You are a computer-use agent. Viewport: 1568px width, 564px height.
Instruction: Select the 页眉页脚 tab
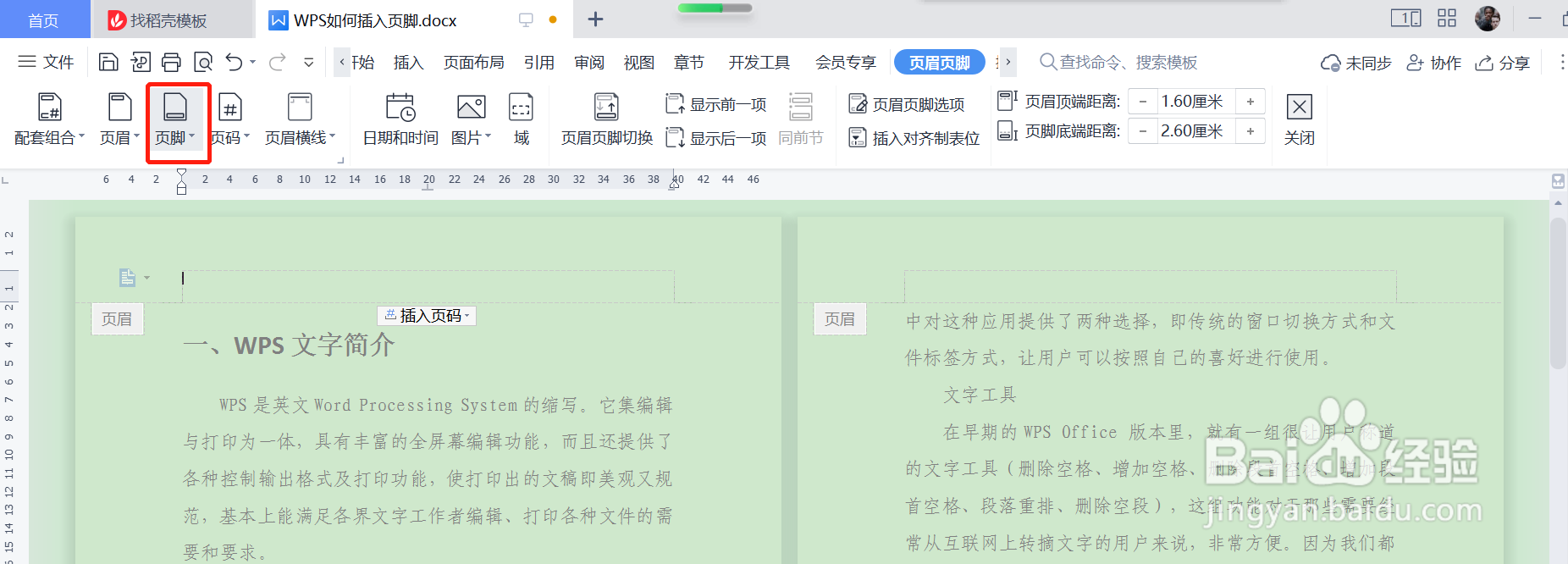click(x=940, y=63)
